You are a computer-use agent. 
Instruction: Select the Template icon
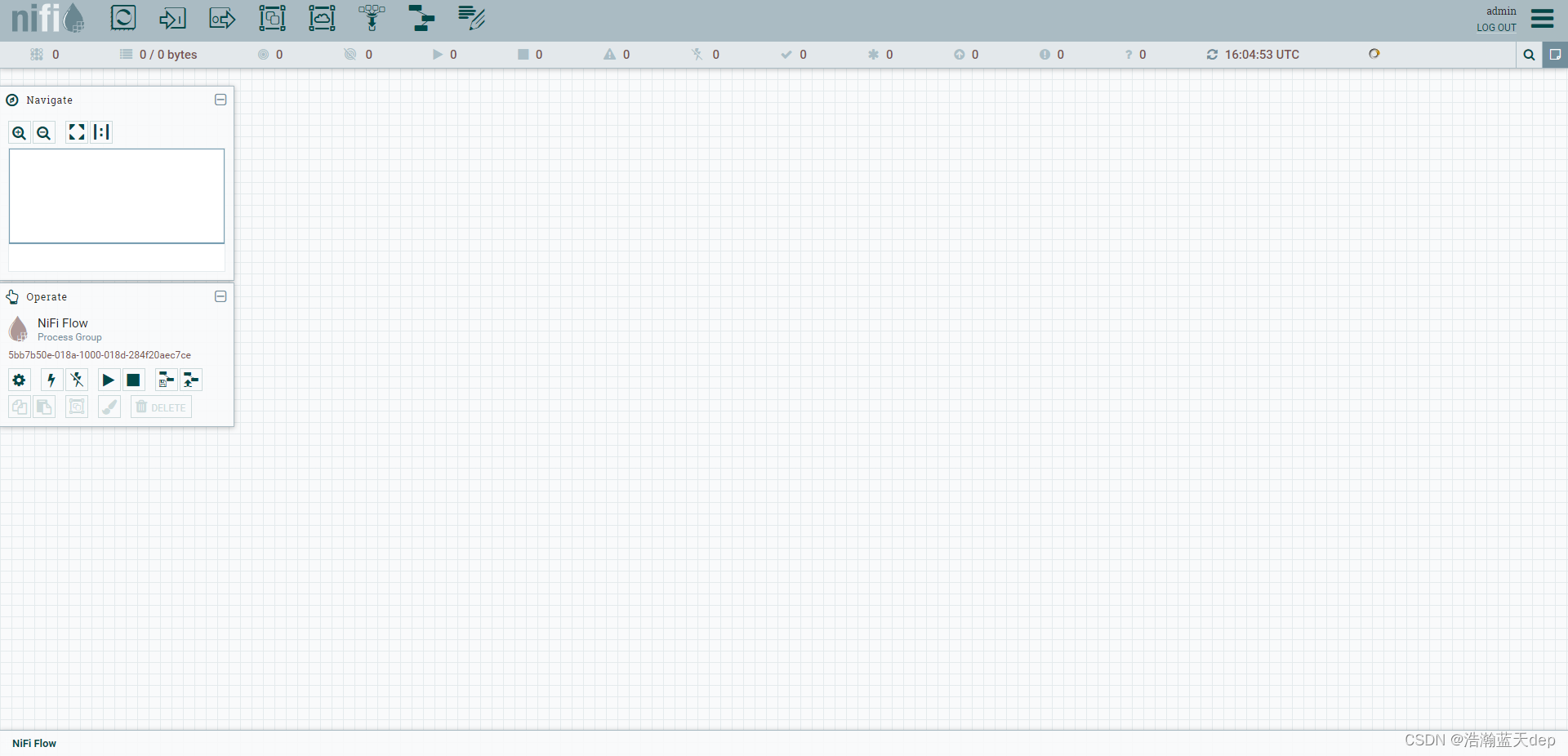(x=421, y=18)
